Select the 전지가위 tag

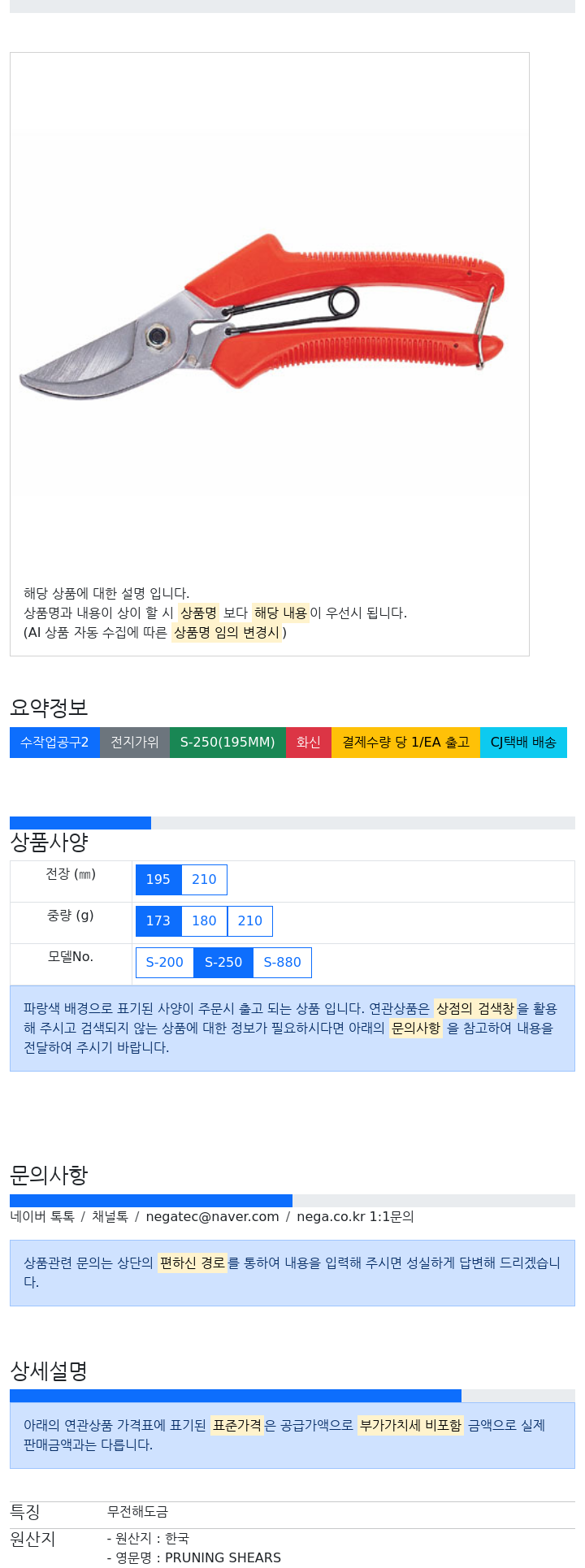135,743
